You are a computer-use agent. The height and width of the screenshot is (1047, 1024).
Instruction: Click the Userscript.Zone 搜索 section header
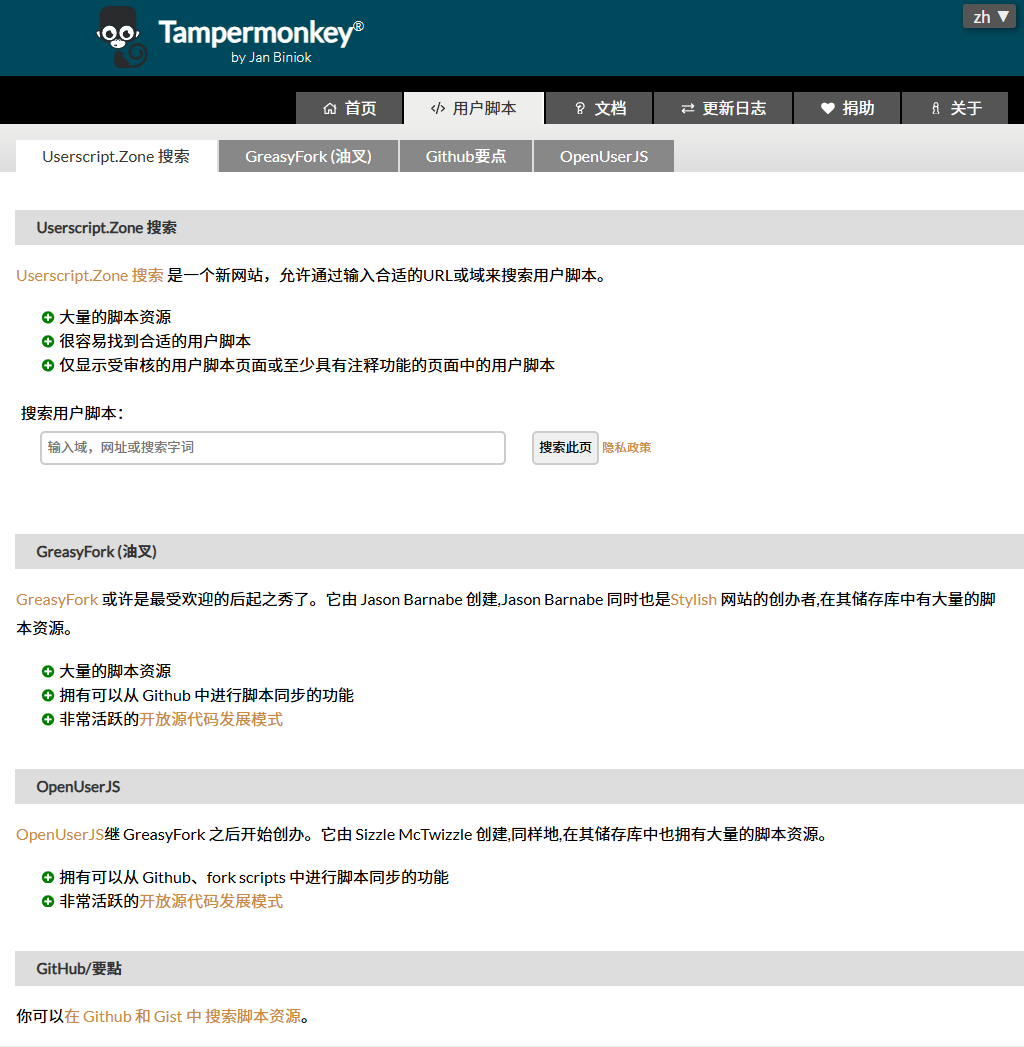[519, 228]
